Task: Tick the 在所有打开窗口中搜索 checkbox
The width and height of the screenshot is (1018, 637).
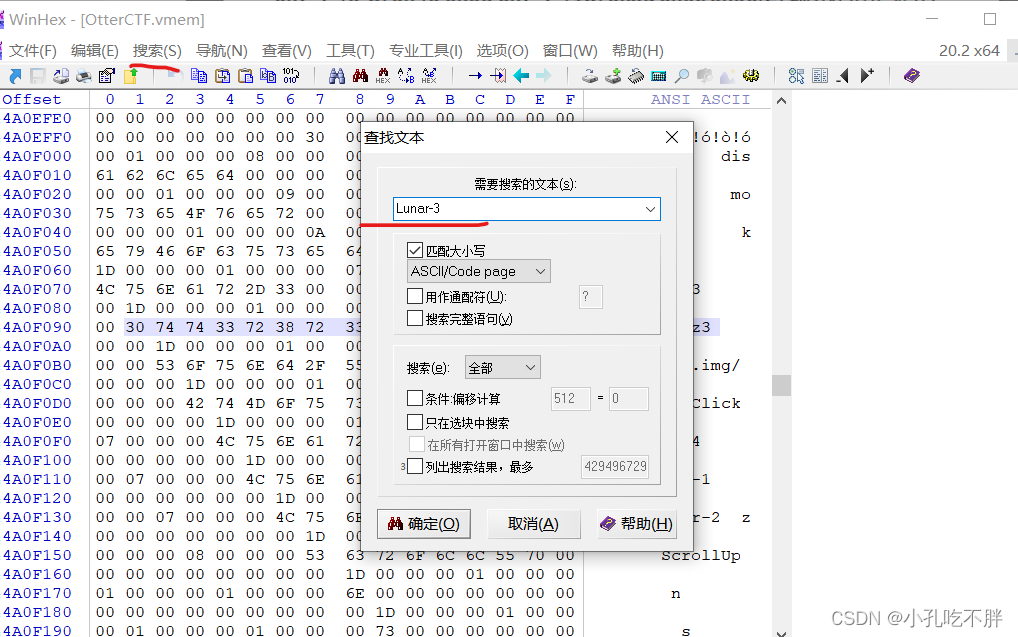Action: [416, 444]
